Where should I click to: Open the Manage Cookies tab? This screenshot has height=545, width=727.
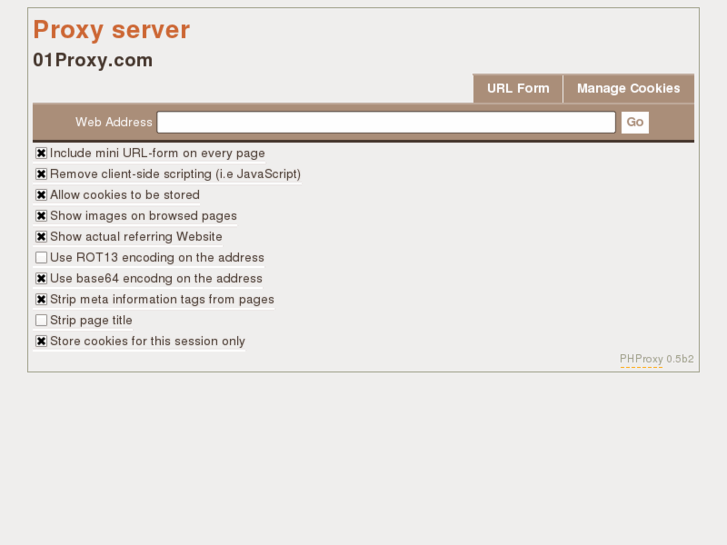coord(628,88)
